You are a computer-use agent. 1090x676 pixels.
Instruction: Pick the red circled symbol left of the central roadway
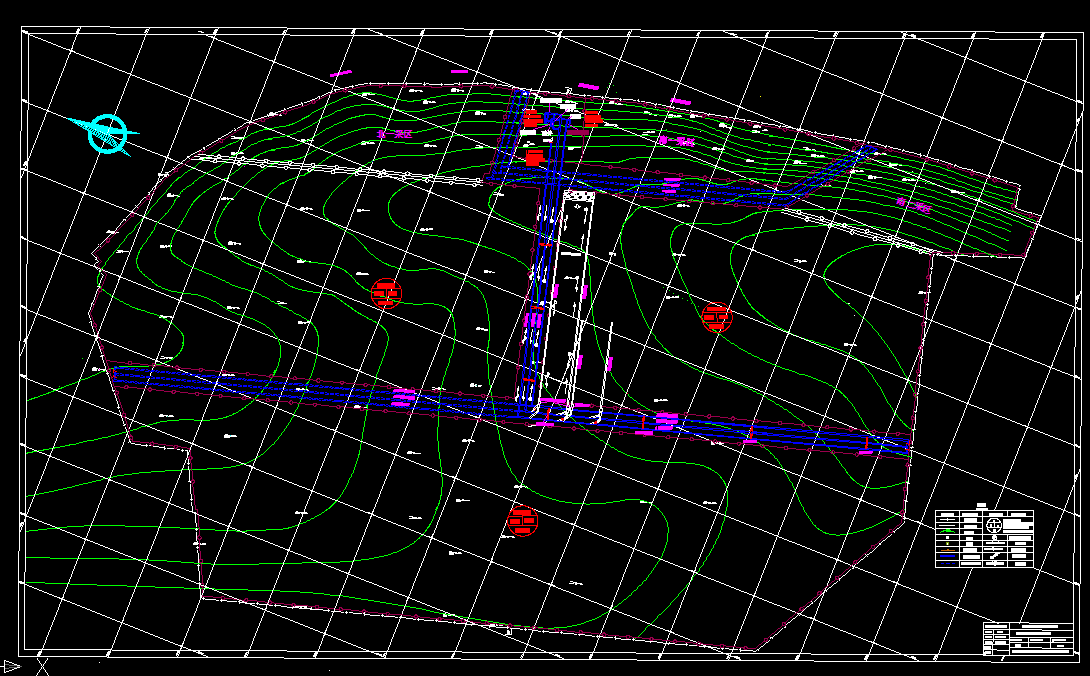tap(386, 293)
